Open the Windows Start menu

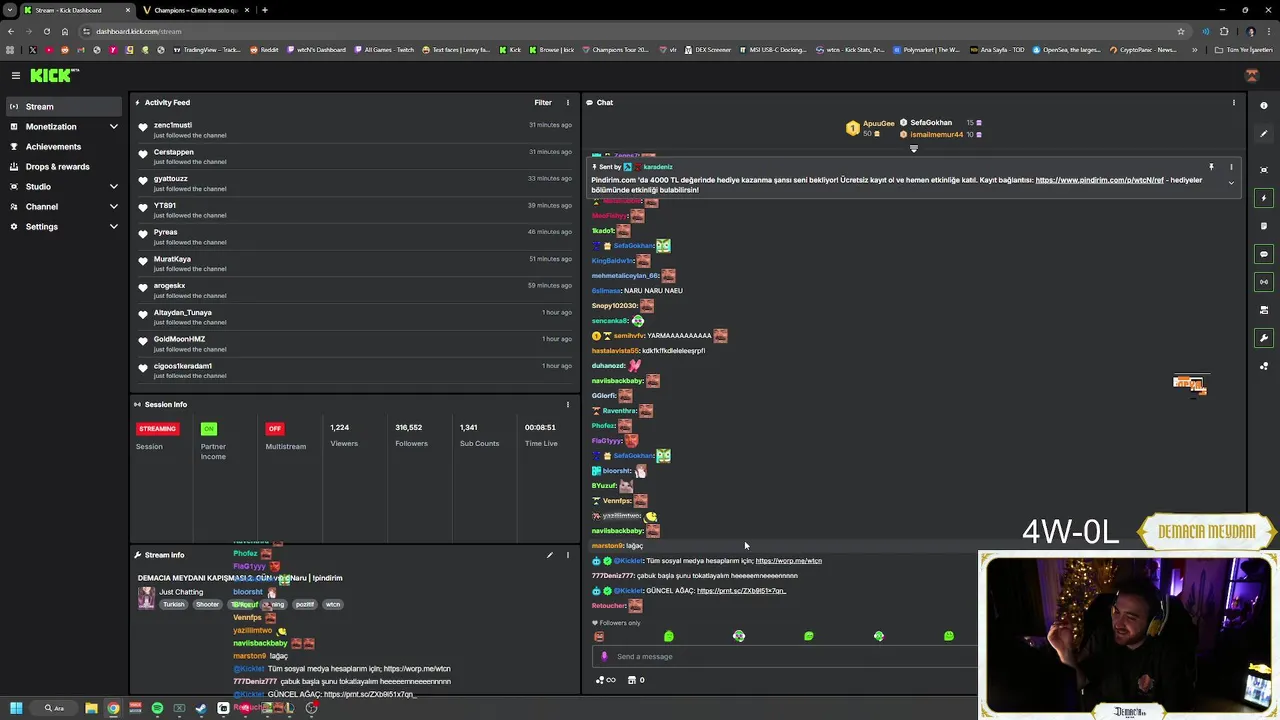[x=16, y=708]
